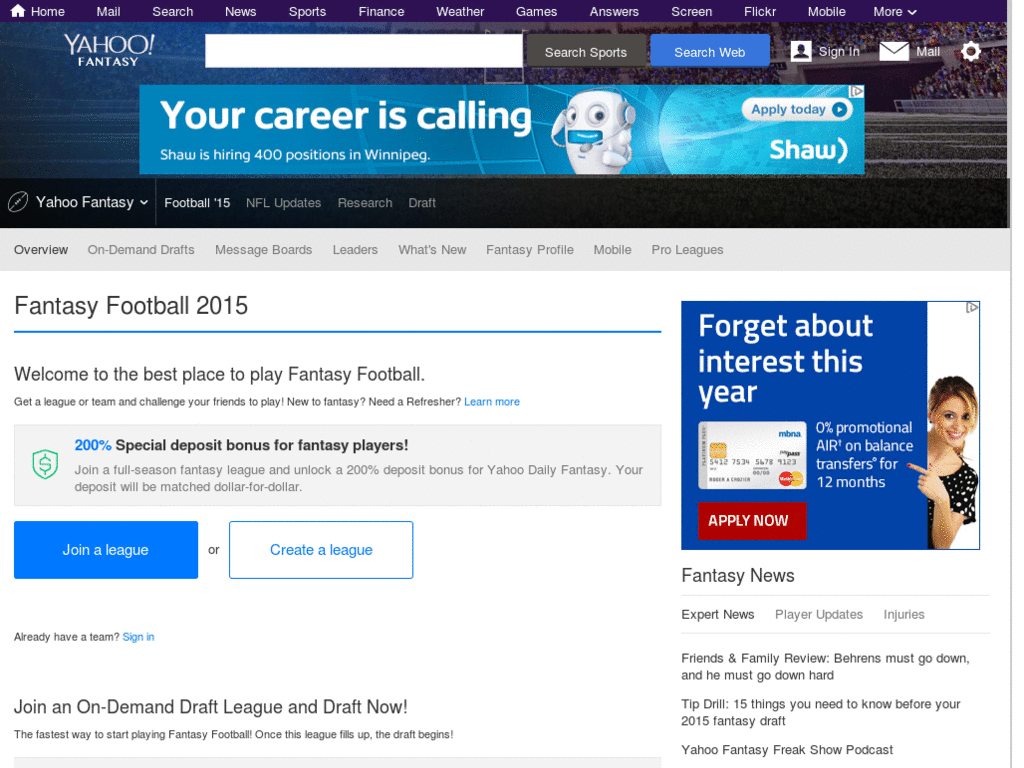Open Sports in the top navigation
This screenshot has width=1024, height=768.
(307, 12)
